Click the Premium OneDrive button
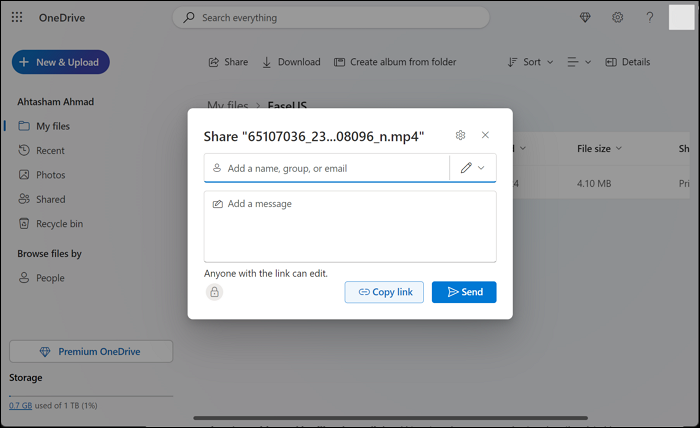 coord(91,352)
